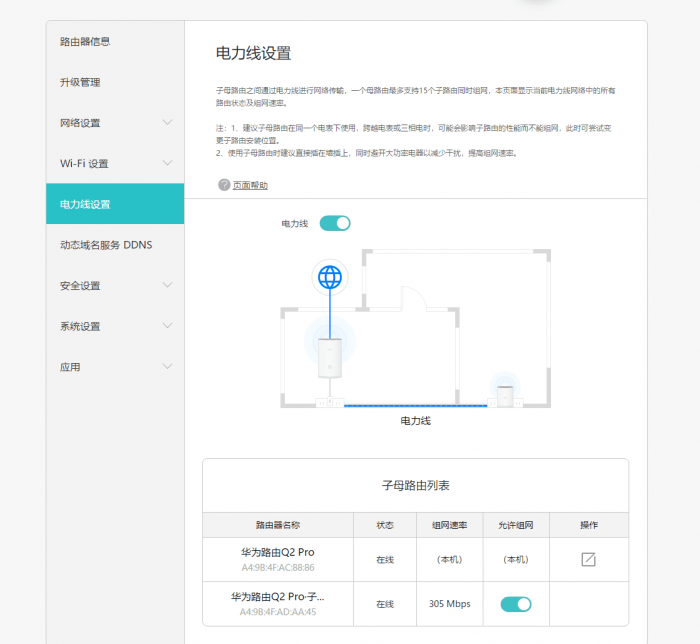
Task: Click the main router icon in diagram
Action: click(x=330, y=357)
